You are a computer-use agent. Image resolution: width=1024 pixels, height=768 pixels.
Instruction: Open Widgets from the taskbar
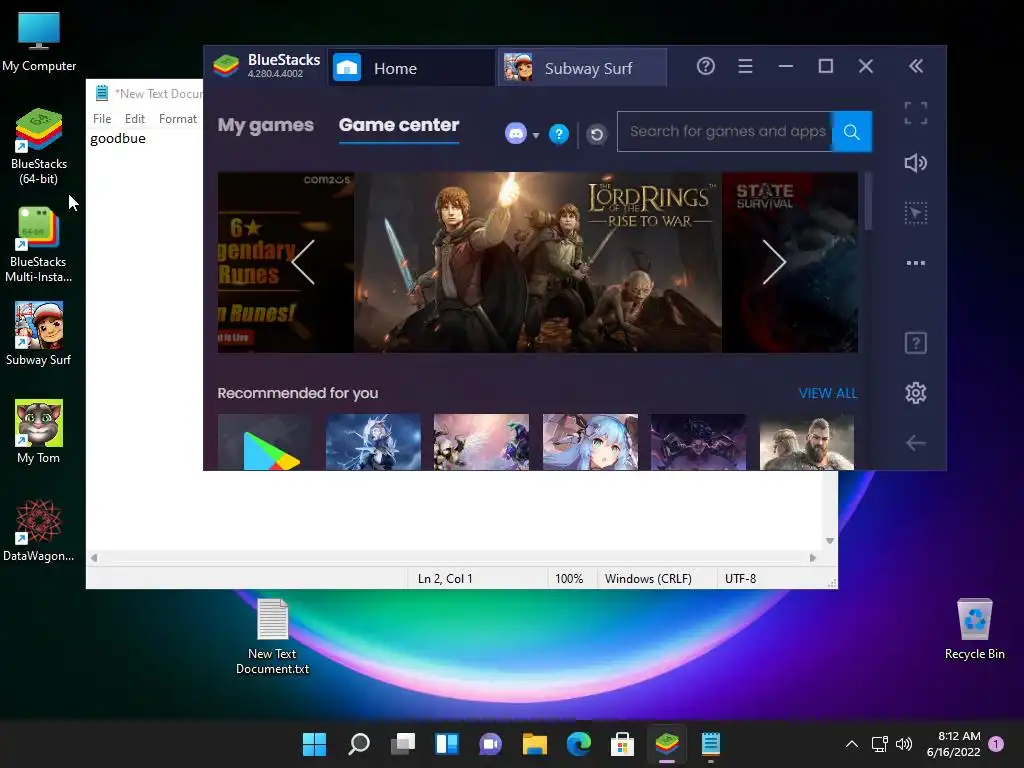click(x=447, y=744)
